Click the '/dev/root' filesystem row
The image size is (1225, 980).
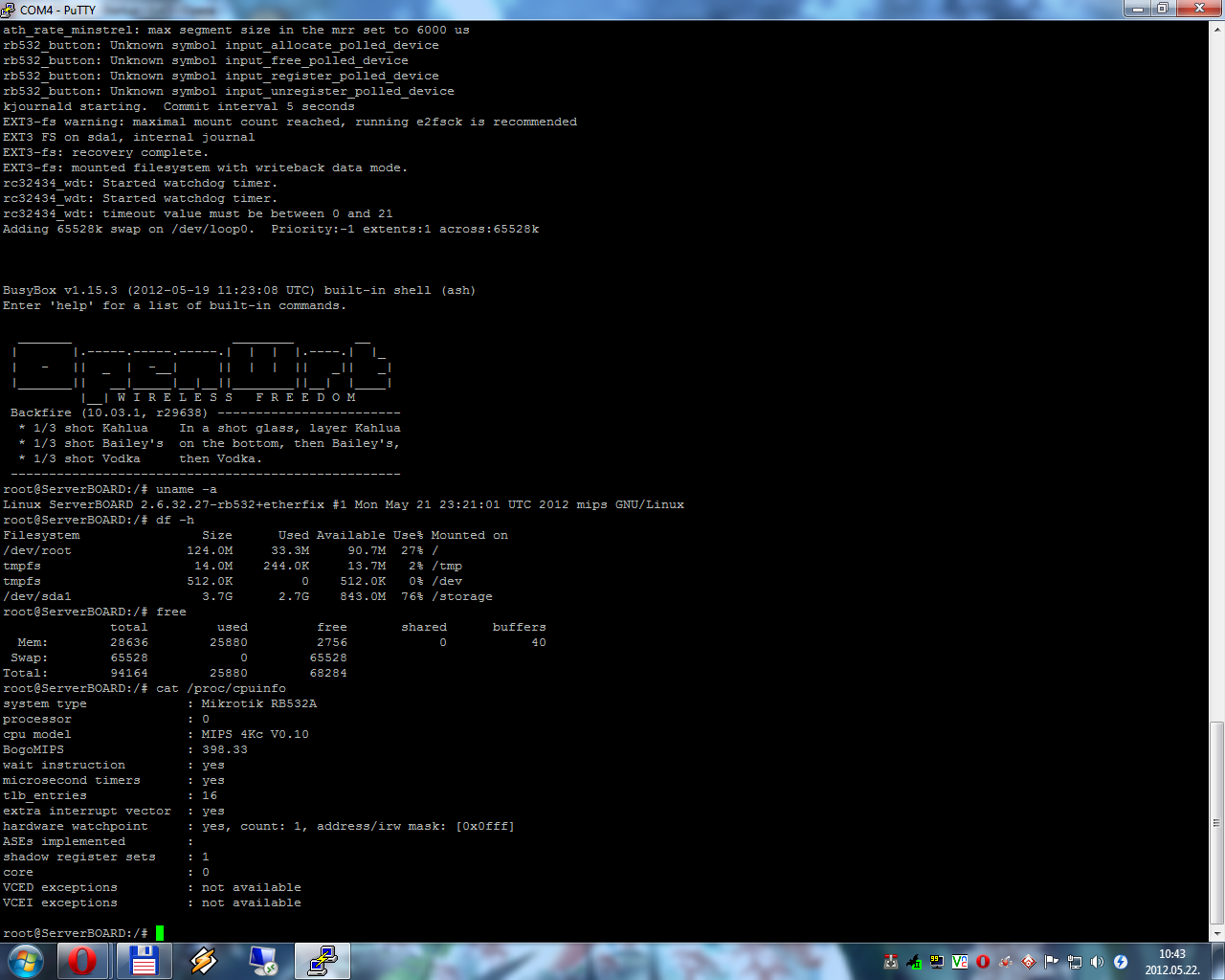coord(221,550)
